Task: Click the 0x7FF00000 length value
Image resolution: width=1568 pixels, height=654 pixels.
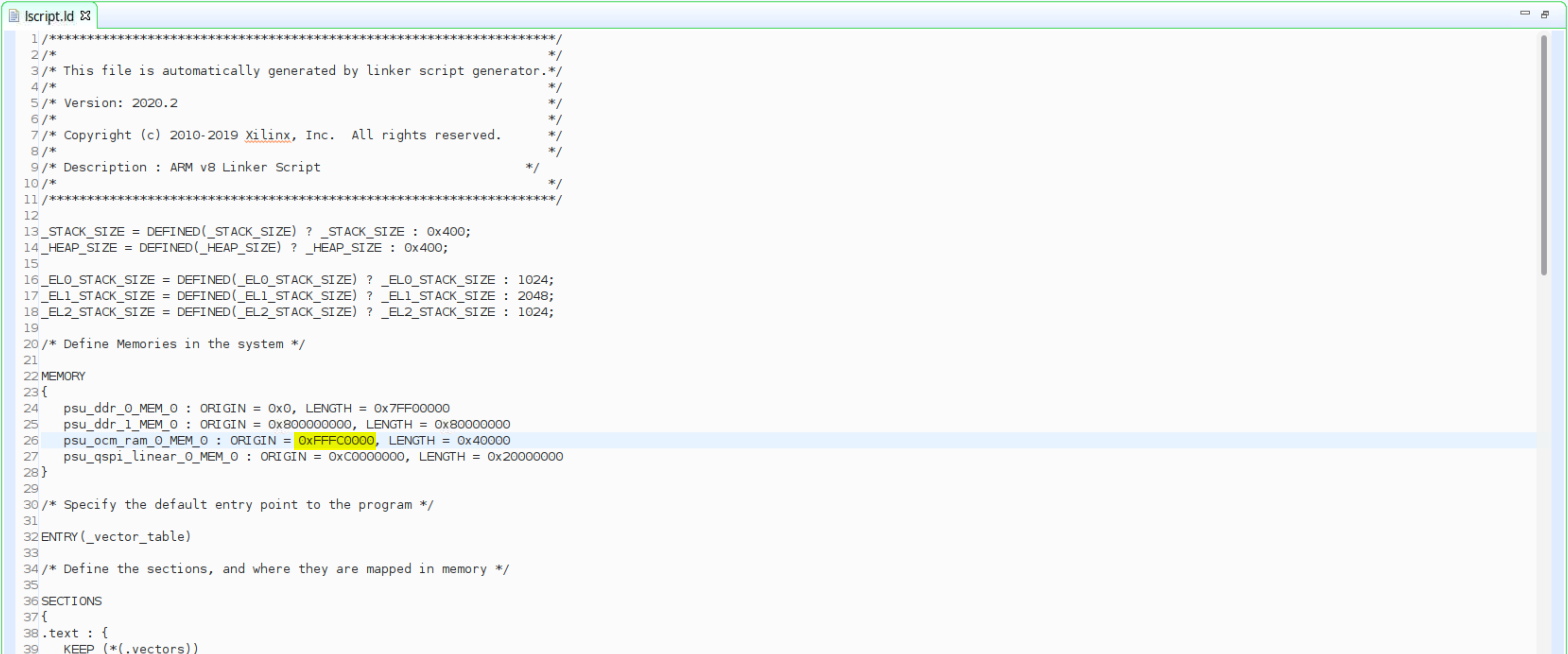Action: pos(412,408)
